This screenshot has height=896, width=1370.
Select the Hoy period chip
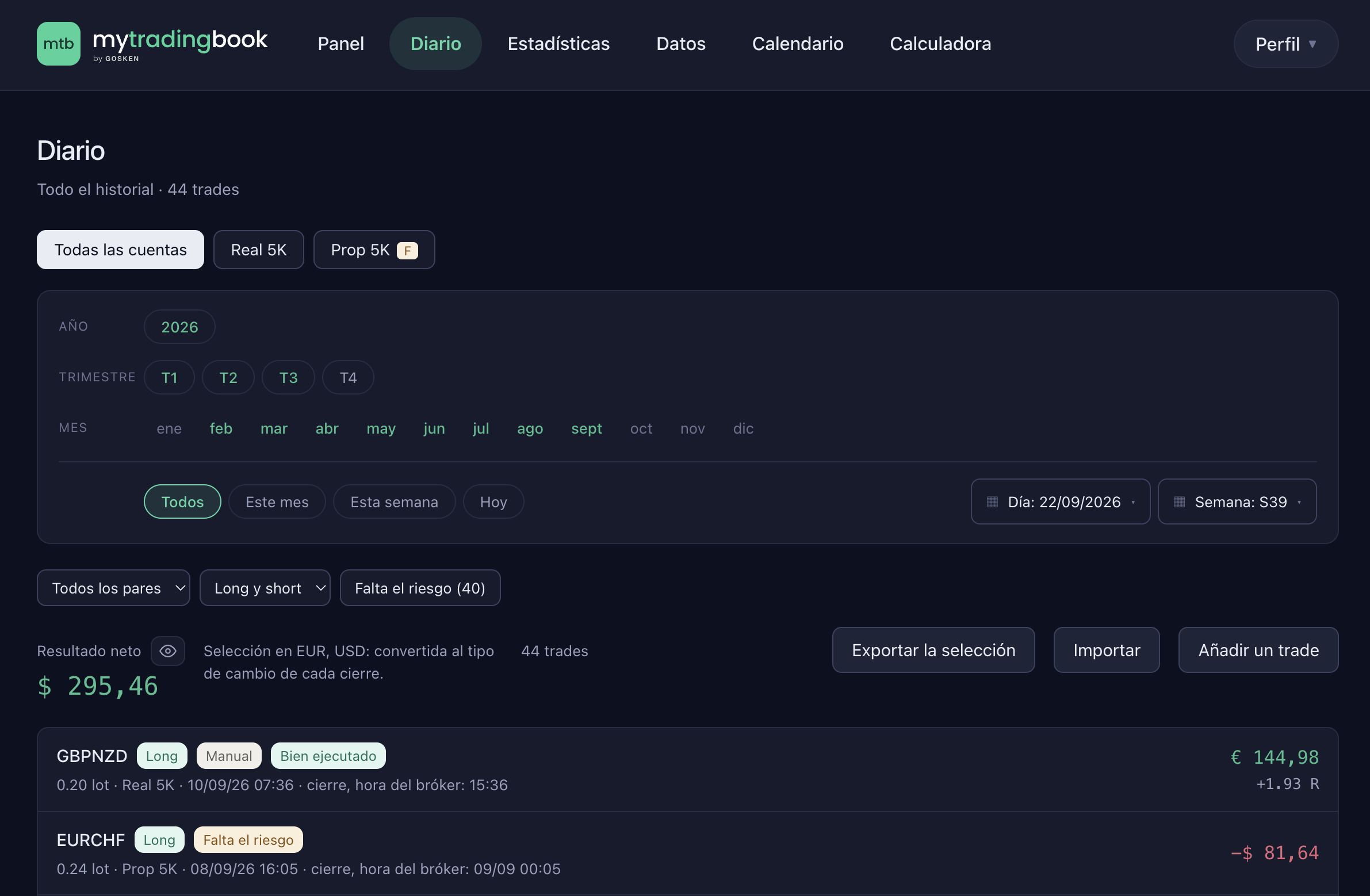click(493, 502)
